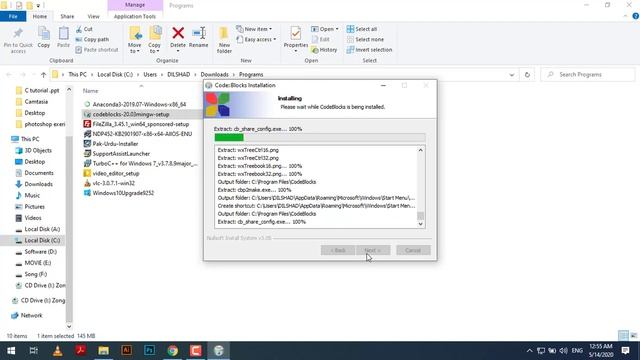Select Windows10Upgrade9252 file
This screenshot has height=360, width=640.
[123, 193]
